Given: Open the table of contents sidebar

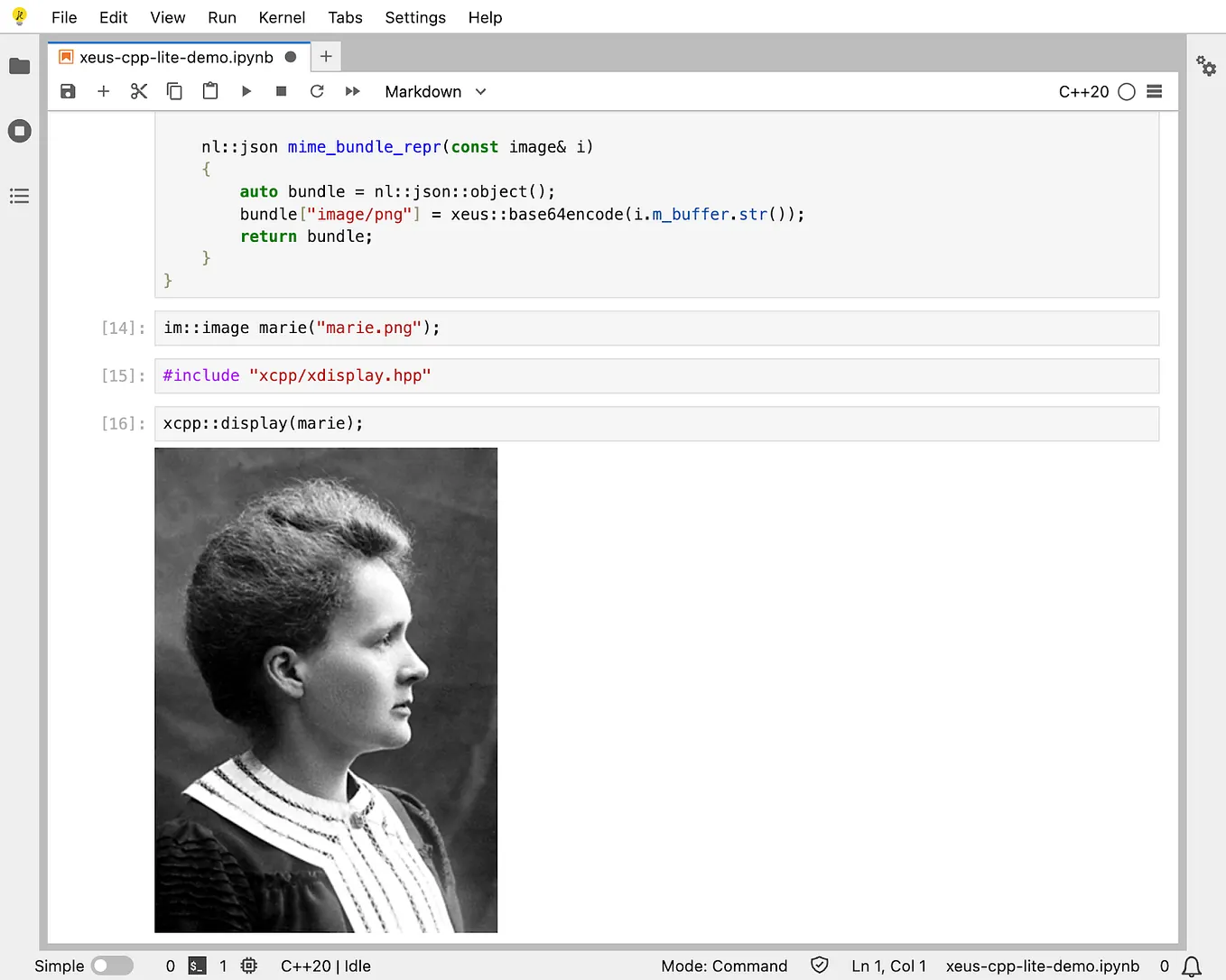Looking at the screenshot, I should click(19, 196).
